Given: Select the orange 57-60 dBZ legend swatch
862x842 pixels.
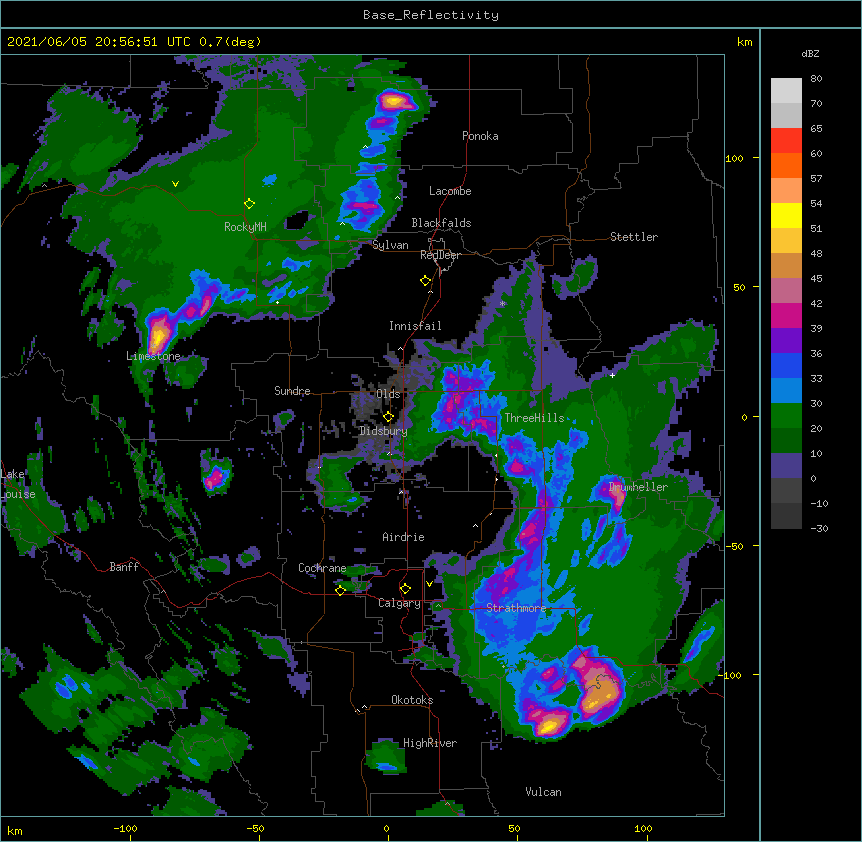Looking at the screenshot, I should tap(786, 166).
